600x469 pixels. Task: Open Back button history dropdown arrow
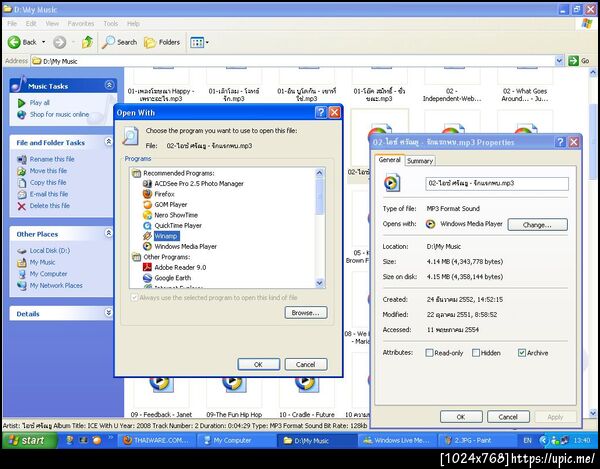click(44, 42)
